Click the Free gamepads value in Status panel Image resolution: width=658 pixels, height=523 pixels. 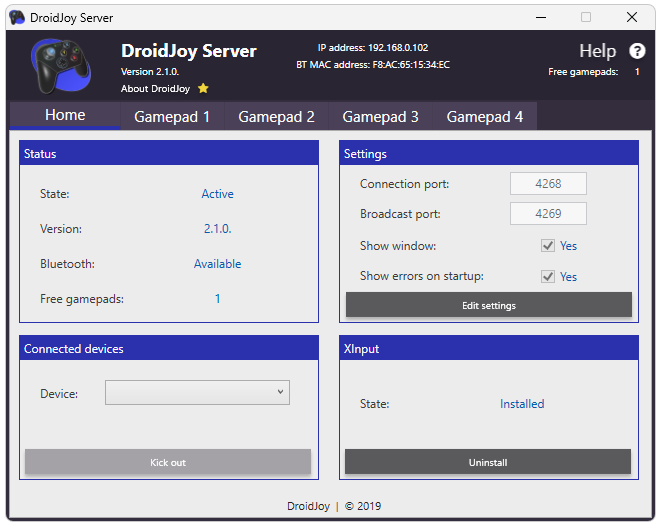pos(217,298)
